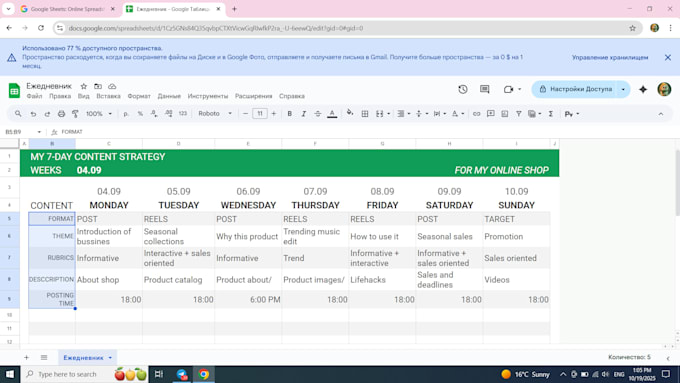Open text wrapping dropdown
680x383 pixels.
(440, 114)
